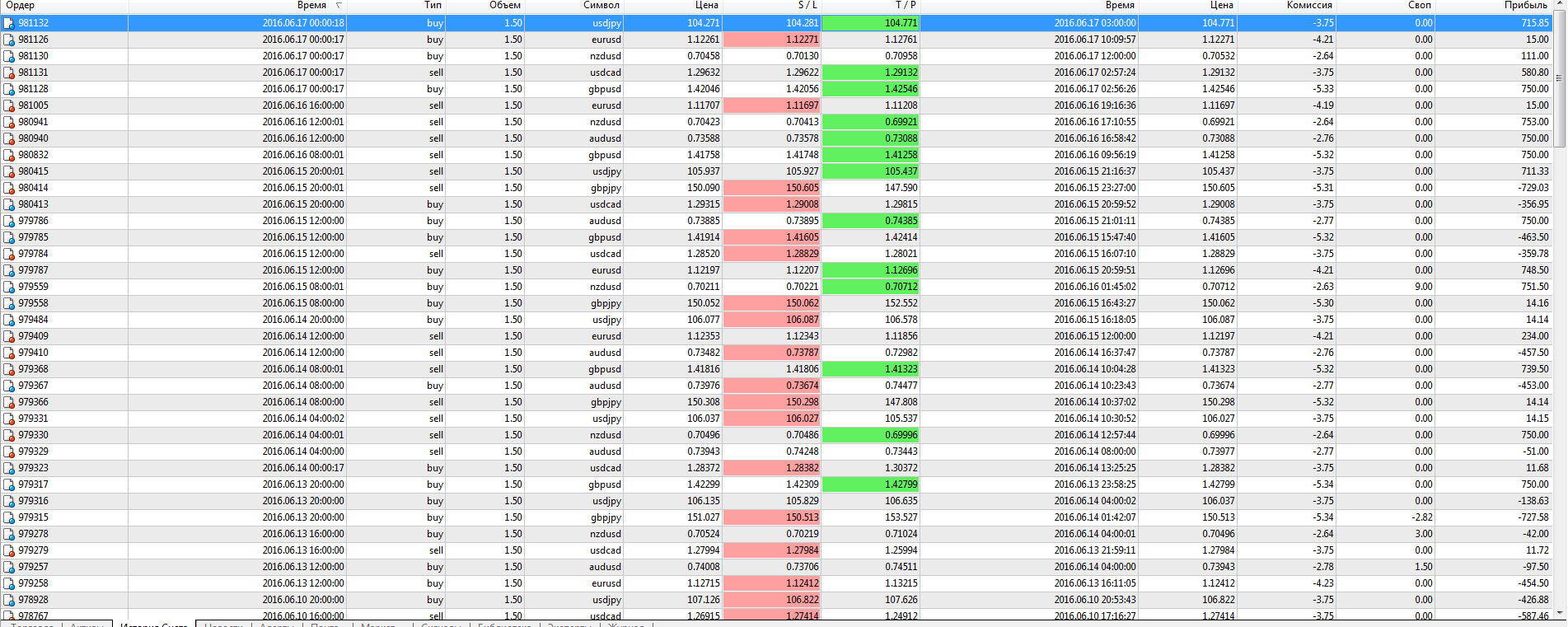Click the profit value -138.63
The height and width of the screenshot is (627, 1568).
coord(1533,501)
